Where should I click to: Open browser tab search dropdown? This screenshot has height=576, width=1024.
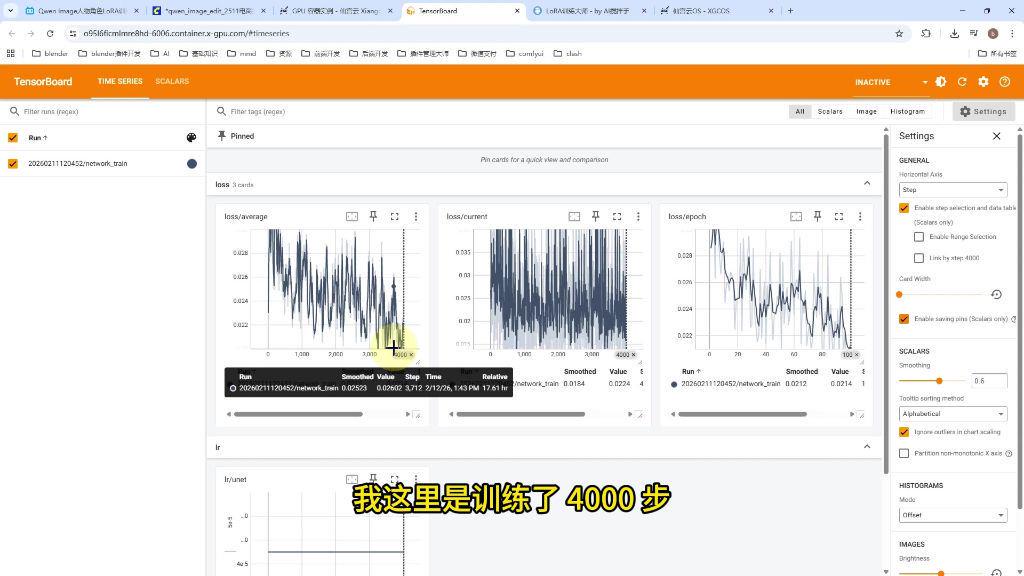[10, 10]
